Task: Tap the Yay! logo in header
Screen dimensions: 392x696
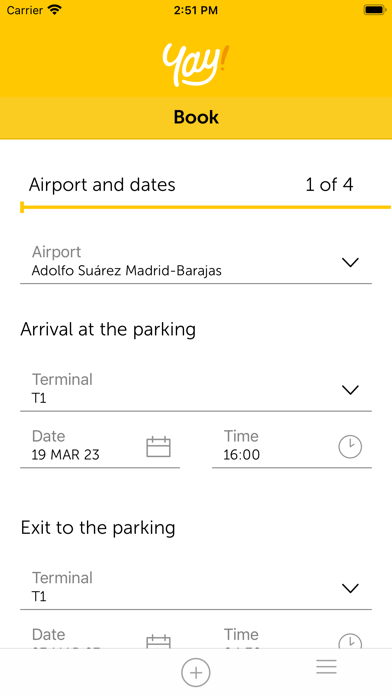Action: tap(194, 64)
